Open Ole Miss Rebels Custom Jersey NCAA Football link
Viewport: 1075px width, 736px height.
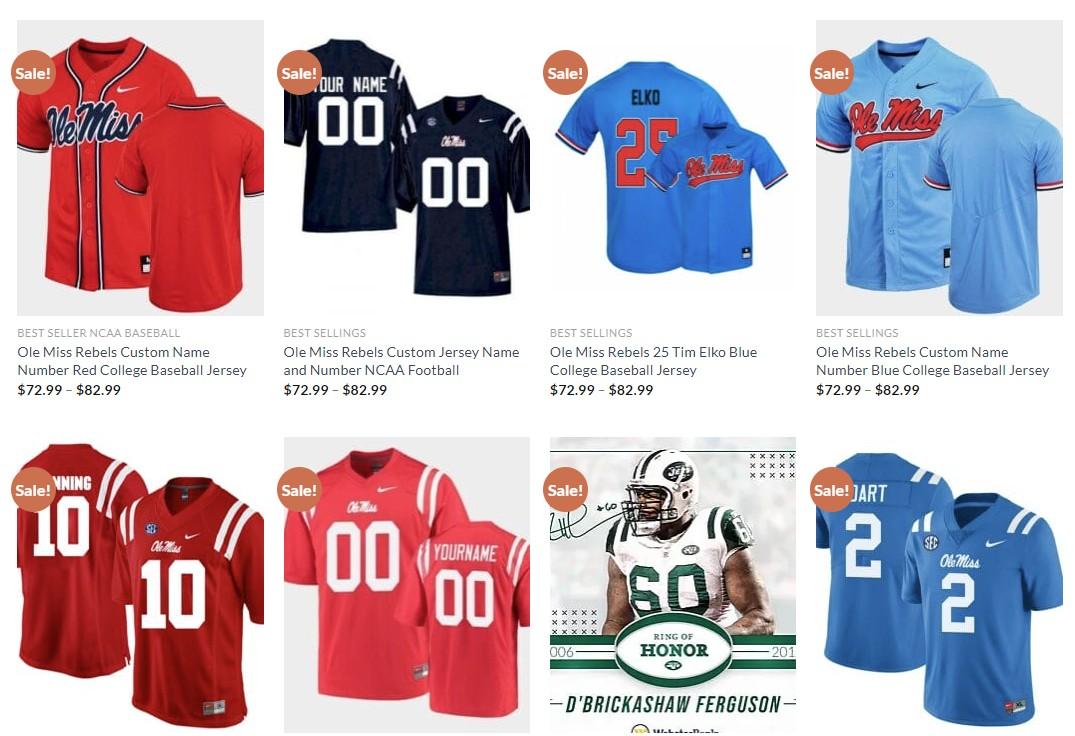[401, 361]
